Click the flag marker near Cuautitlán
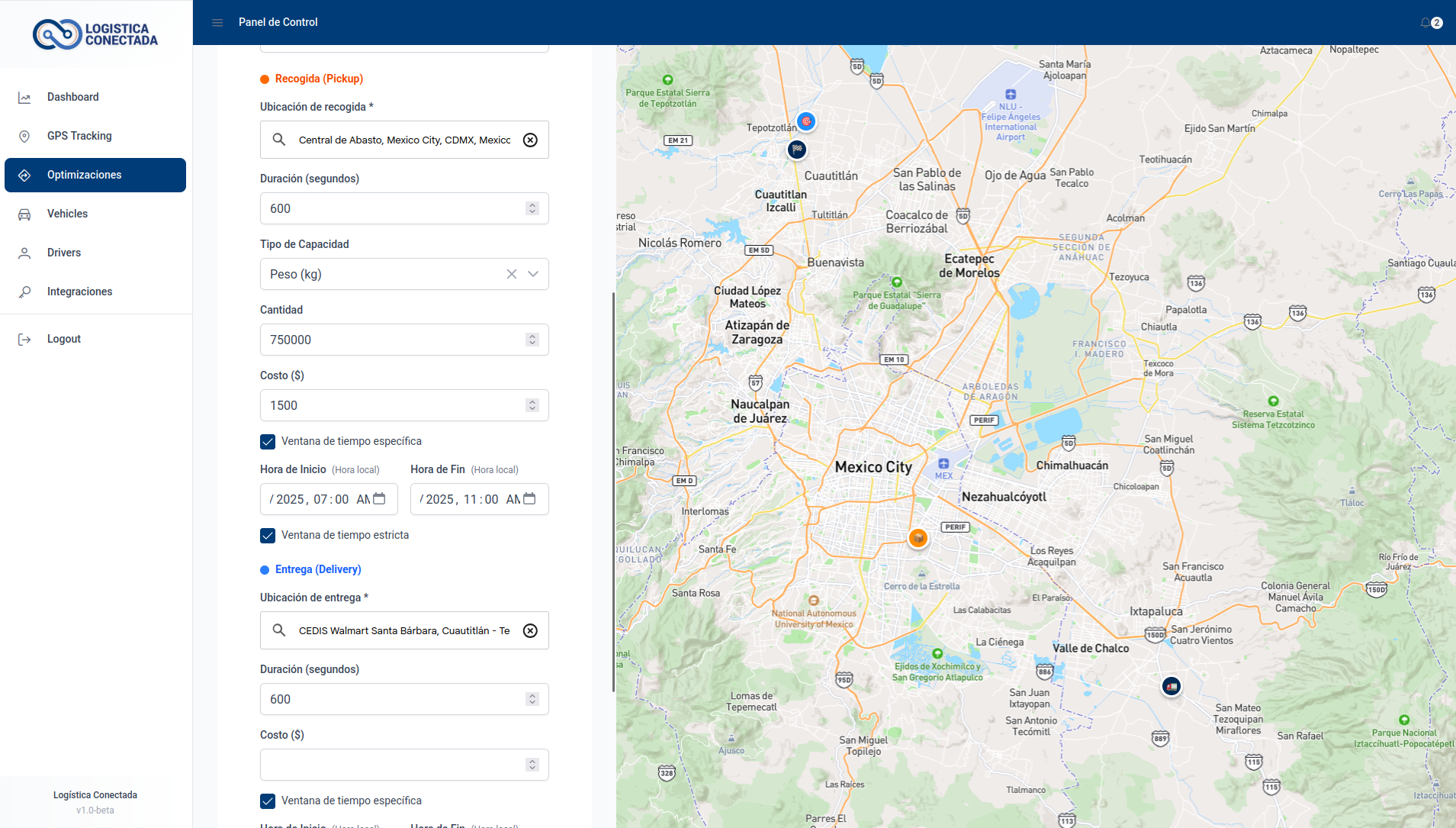 point(797,149)
